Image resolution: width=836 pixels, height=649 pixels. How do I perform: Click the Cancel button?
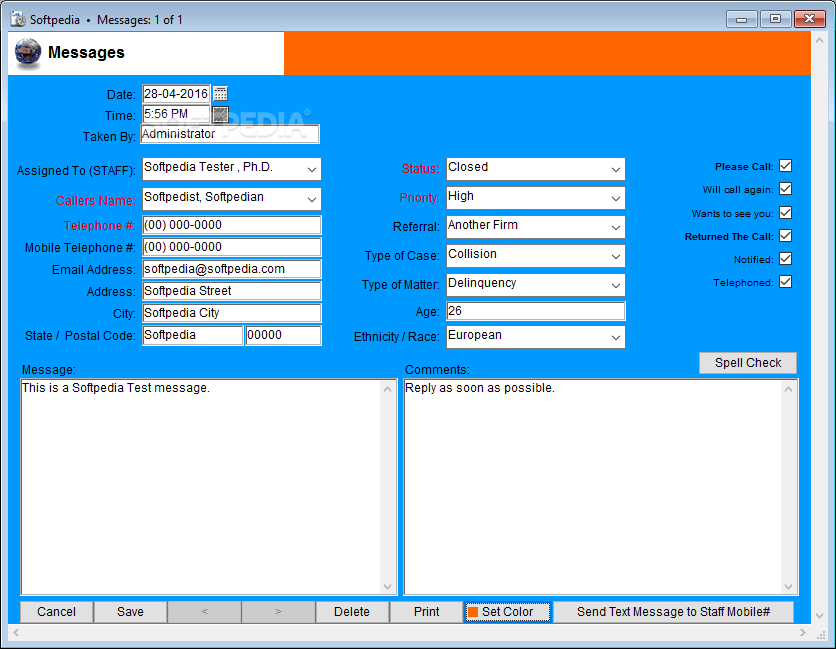[x=57, y=612]
